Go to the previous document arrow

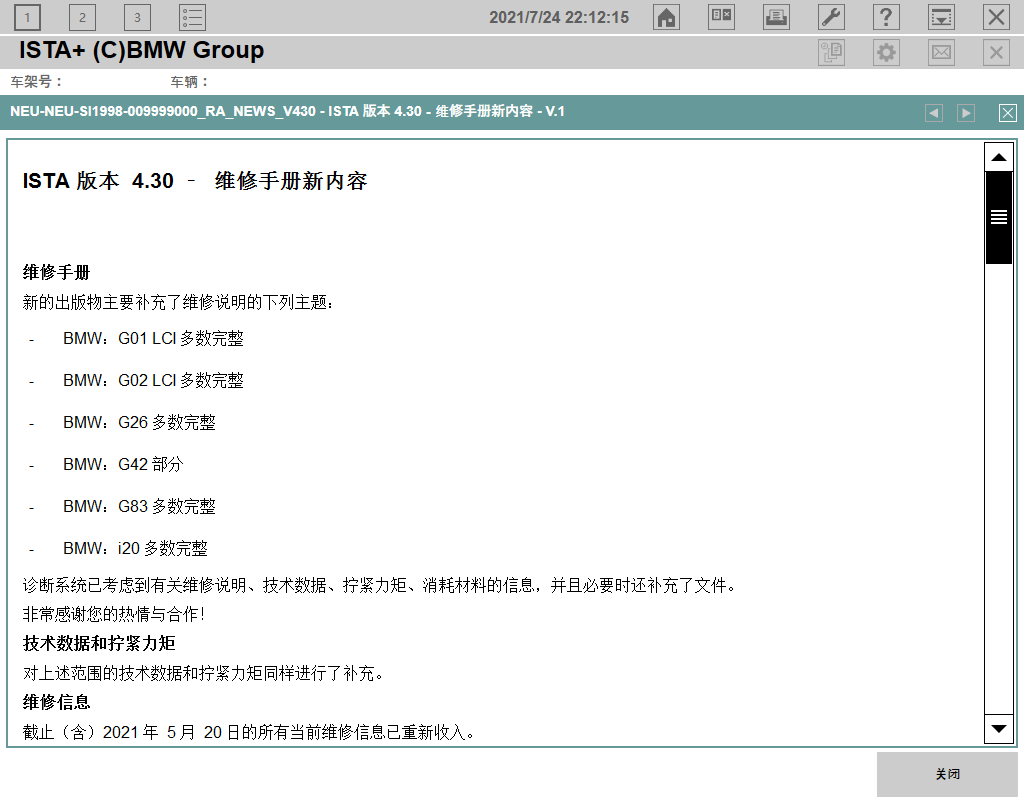(934, 113)
